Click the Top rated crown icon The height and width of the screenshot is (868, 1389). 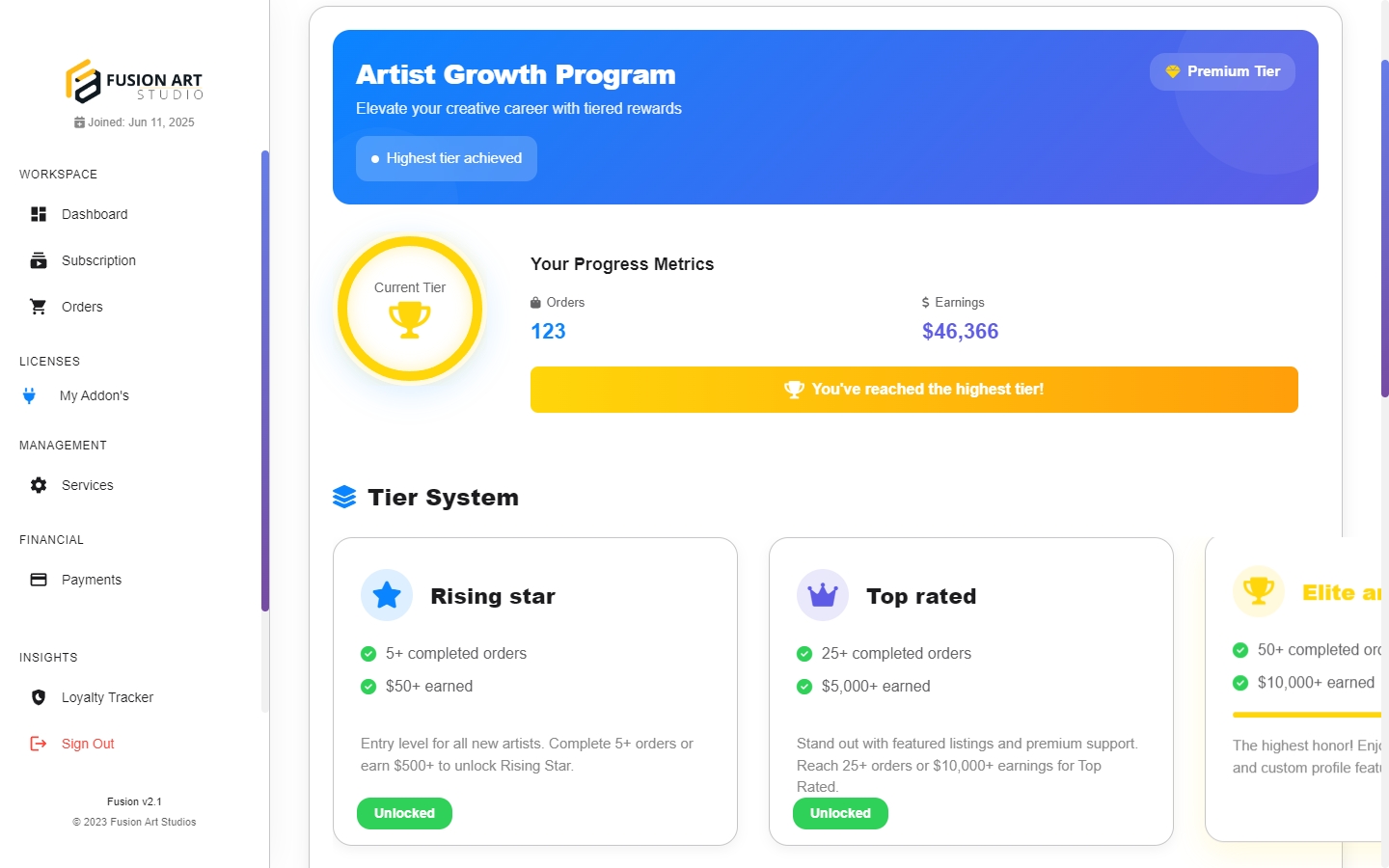(x=823, y=595)
